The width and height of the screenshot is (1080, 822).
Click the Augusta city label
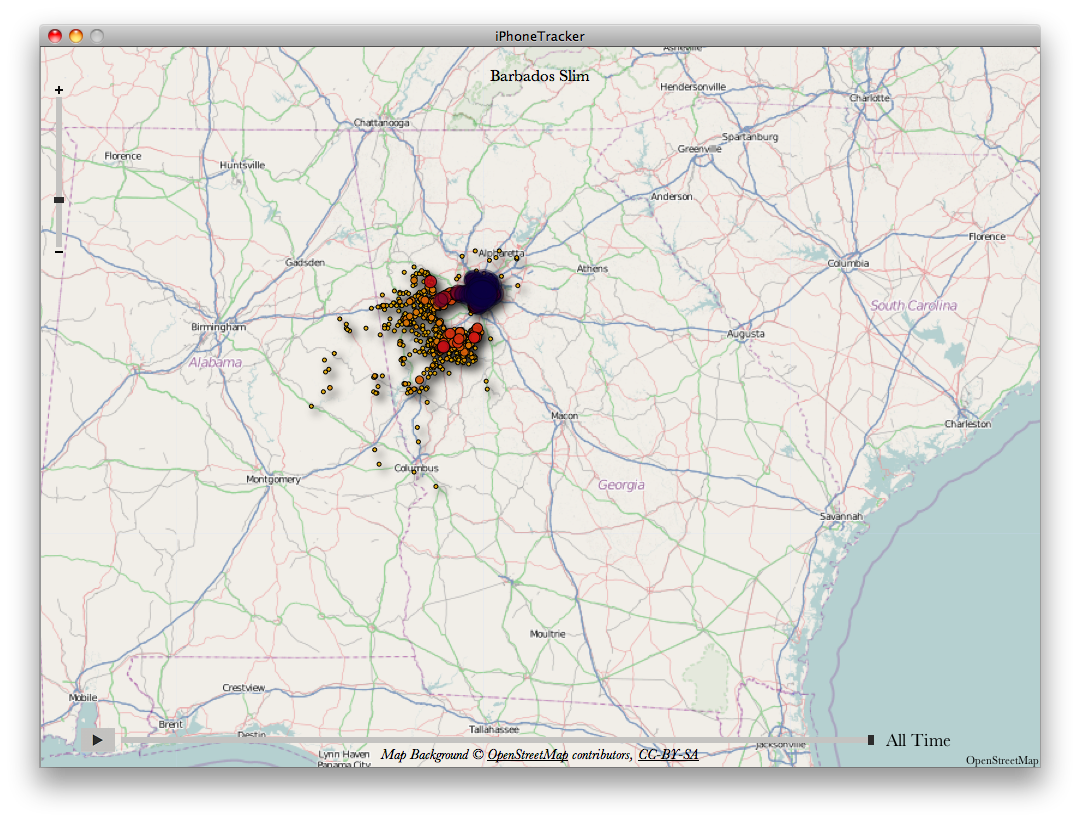(745, 333)
